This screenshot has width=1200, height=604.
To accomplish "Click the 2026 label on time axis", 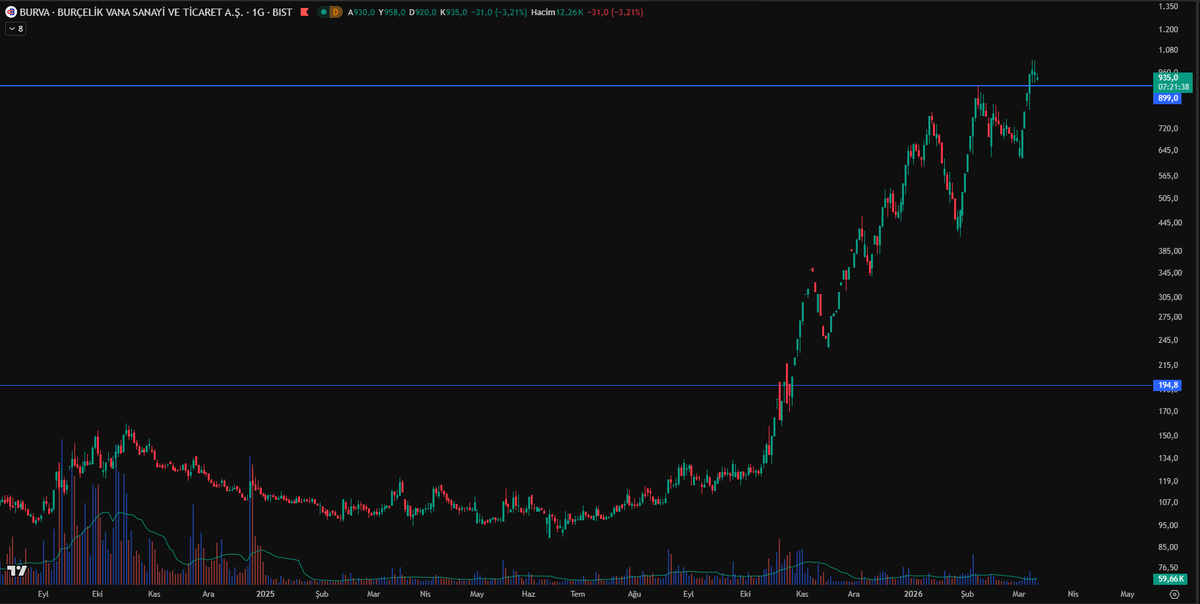I will (912, 593).
